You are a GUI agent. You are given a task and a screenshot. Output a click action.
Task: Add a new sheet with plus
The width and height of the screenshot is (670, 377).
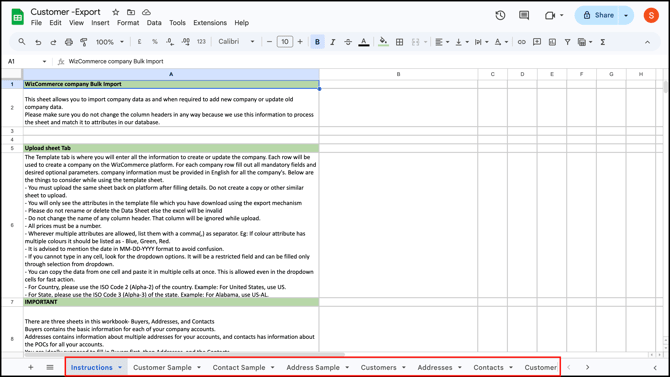click(30, 367)
